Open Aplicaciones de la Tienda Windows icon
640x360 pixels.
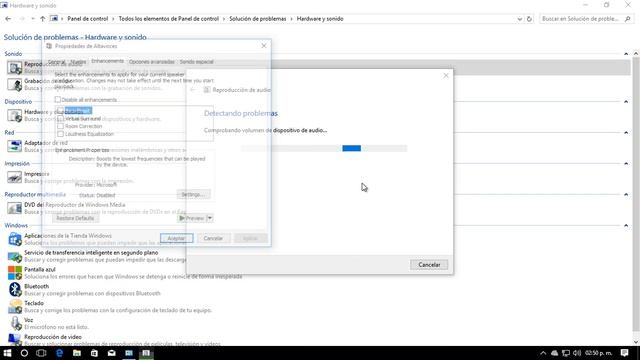(15, 239)
